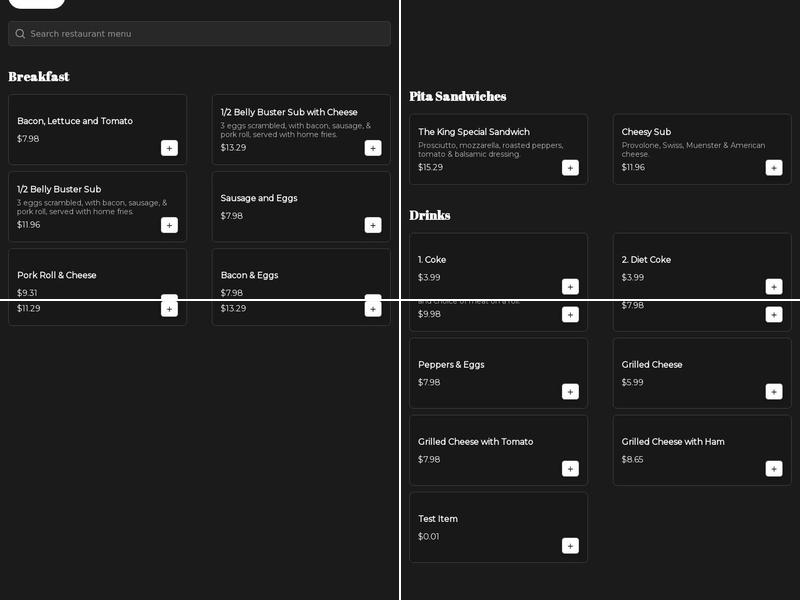This screenshot has height=600, width=800.
Task: Add Cheesy Sub via its plus icon
Action: tap(774, 167)
